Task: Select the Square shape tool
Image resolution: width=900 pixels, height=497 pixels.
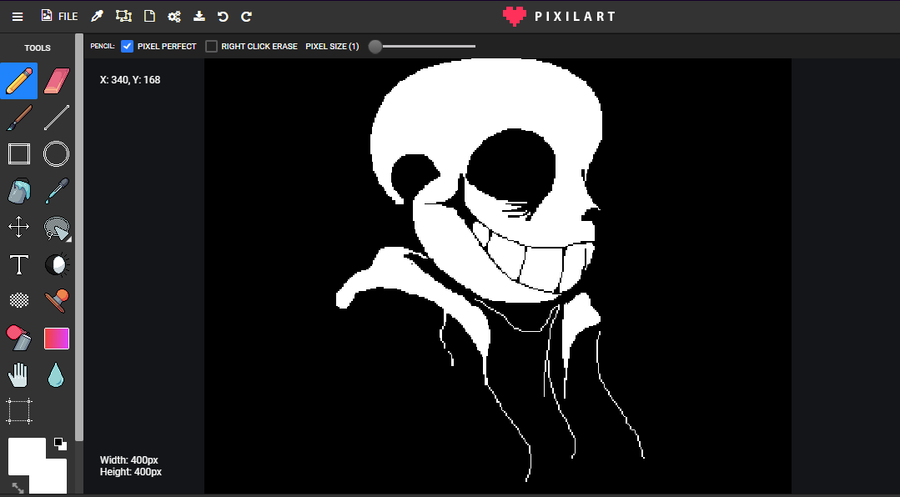Action: pos(19,154)
